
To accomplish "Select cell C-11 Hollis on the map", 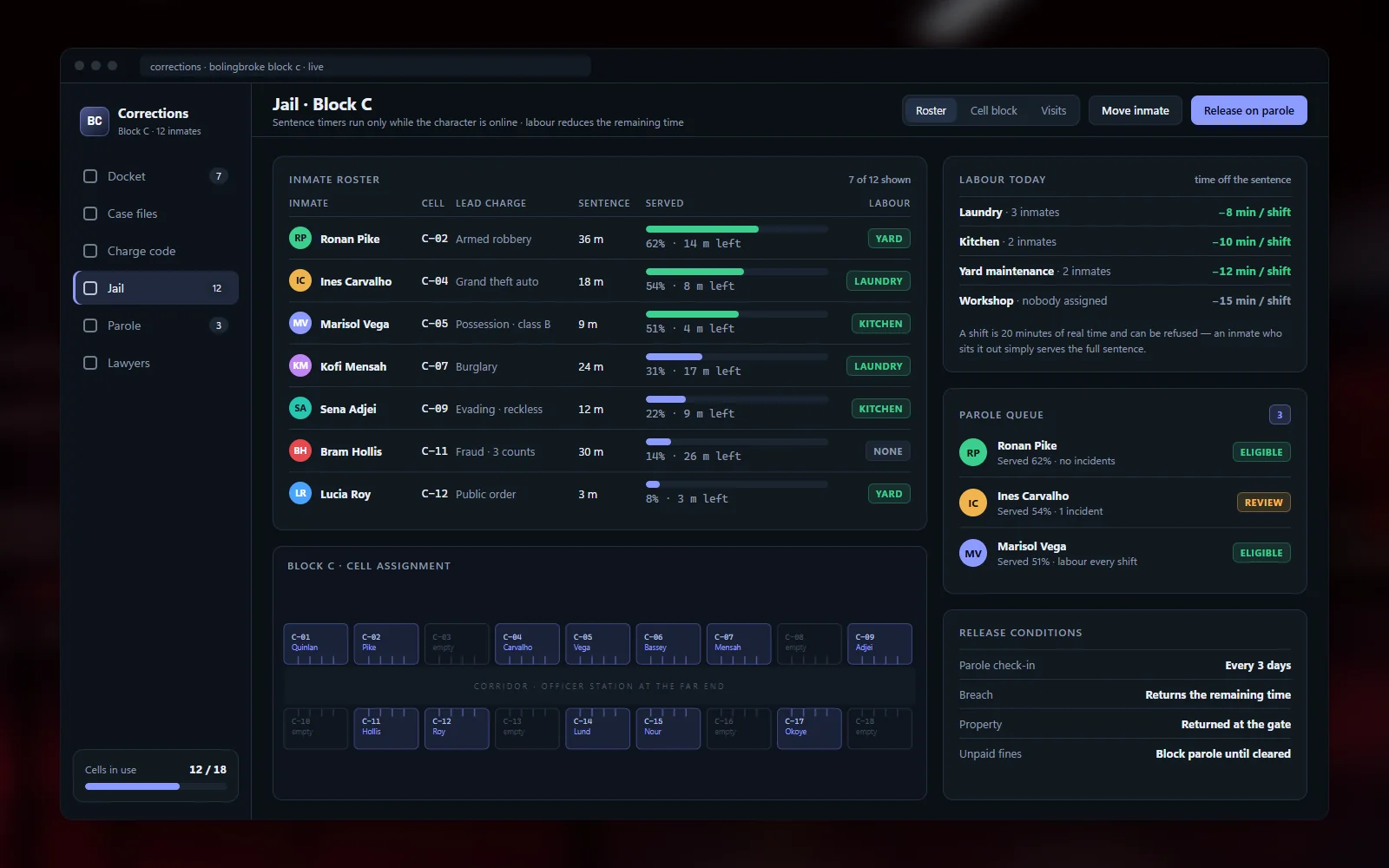I will 386,728.
